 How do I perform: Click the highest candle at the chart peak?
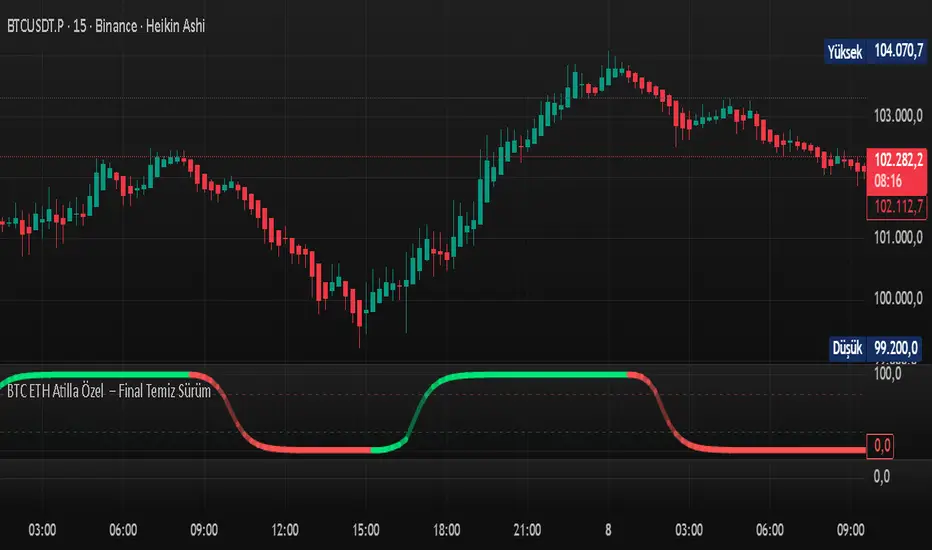coord(609,70)
